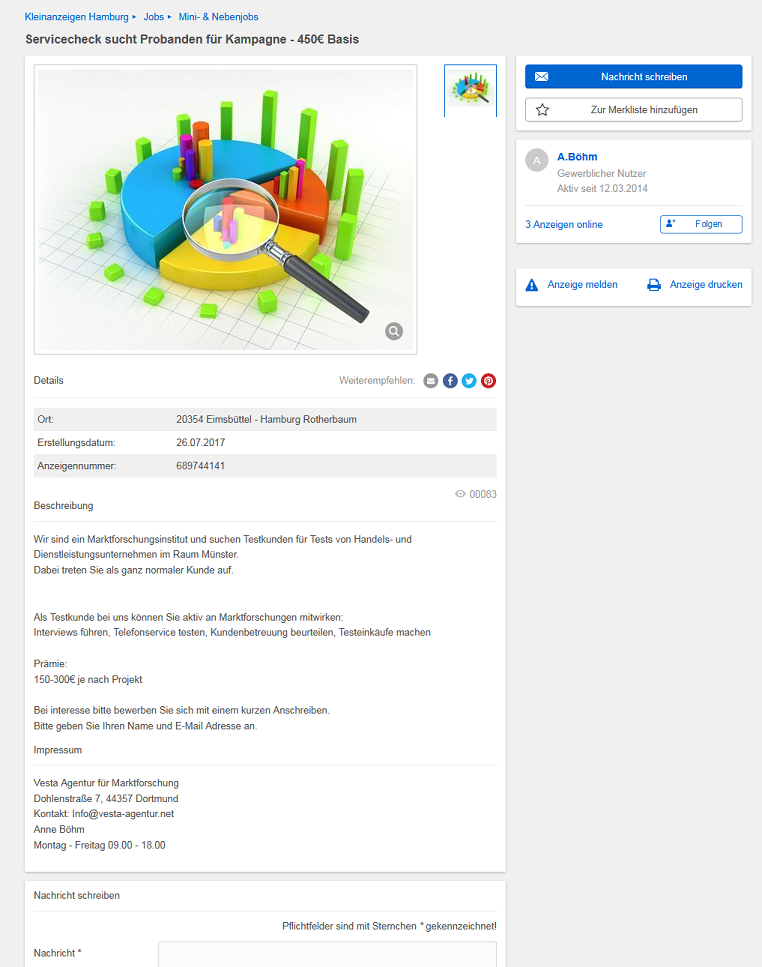Screen dimensions: 762x967
Task: Click the star icon for Merkliste
Action: click(542, 110)
